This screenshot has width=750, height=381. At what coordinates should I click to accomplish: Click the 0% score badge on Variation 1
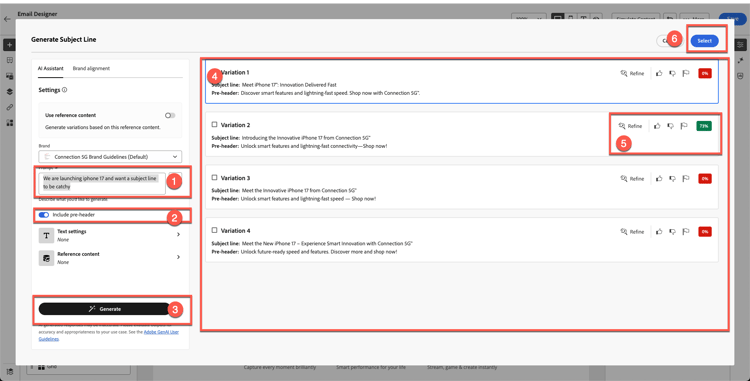coord(705,73)
